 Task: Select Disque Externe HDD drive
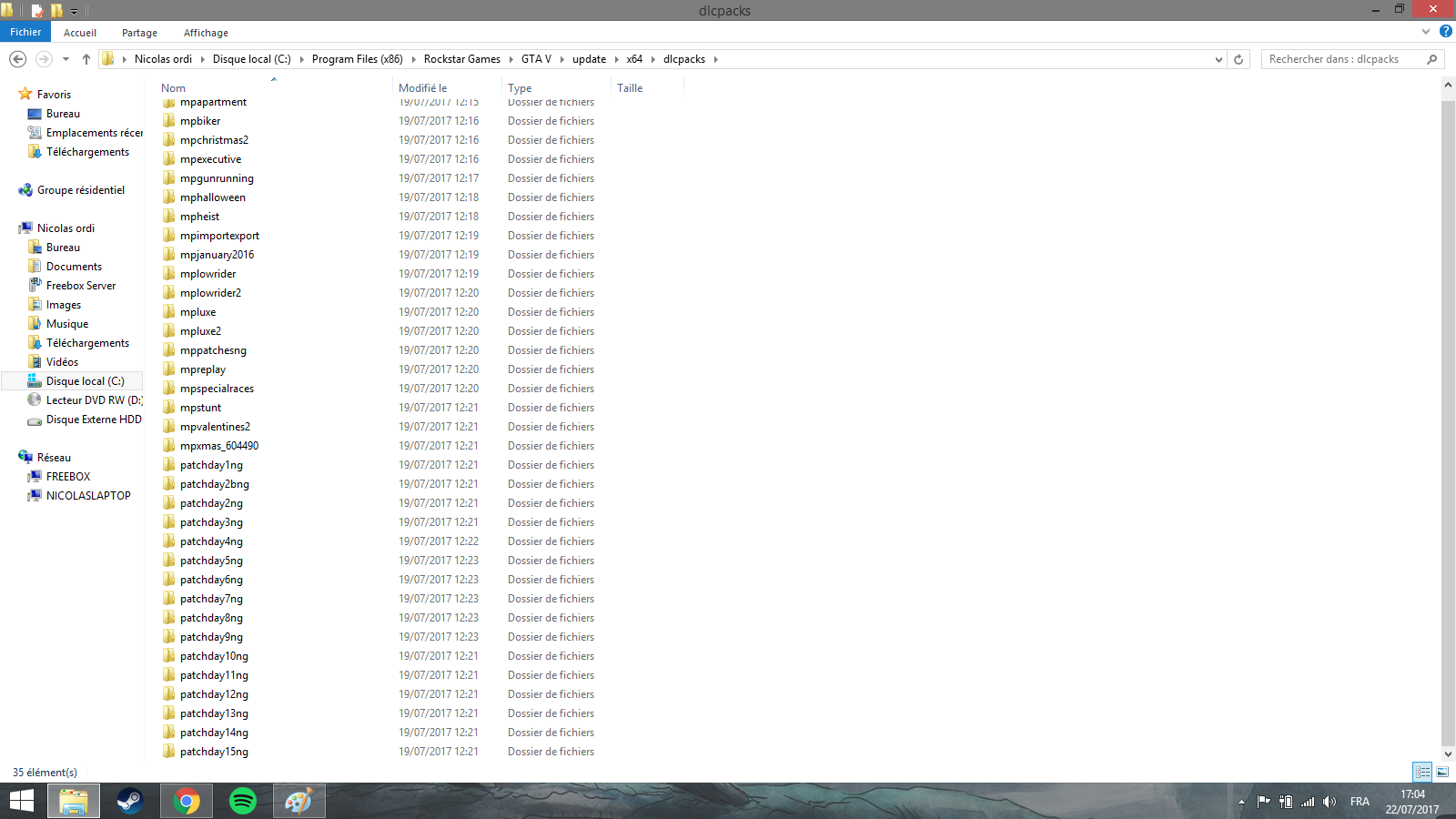(x=93, y=420)
